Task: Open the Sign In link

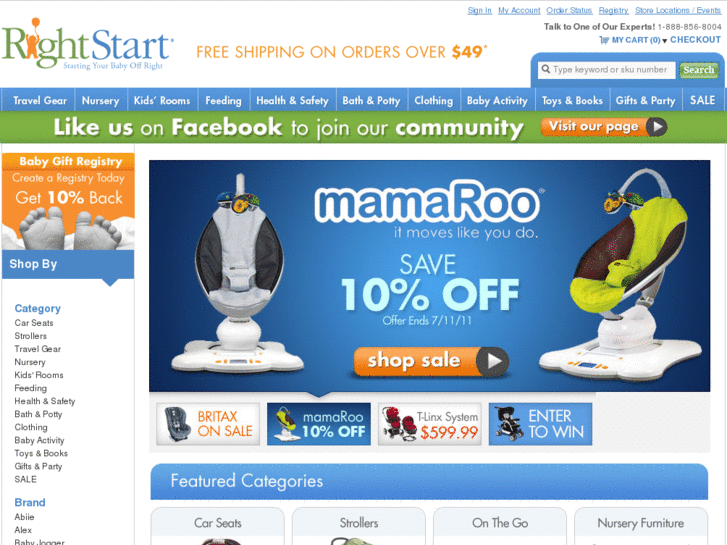Action: point(479,10)
